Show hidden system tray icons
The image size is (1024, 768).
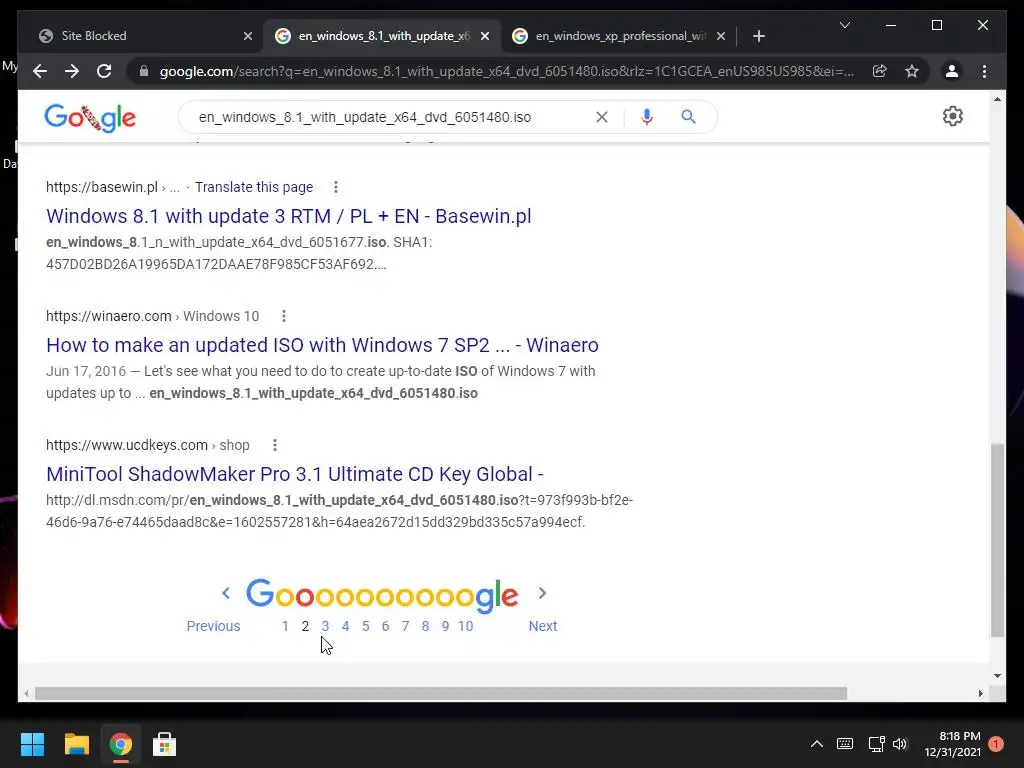[816, 744]
